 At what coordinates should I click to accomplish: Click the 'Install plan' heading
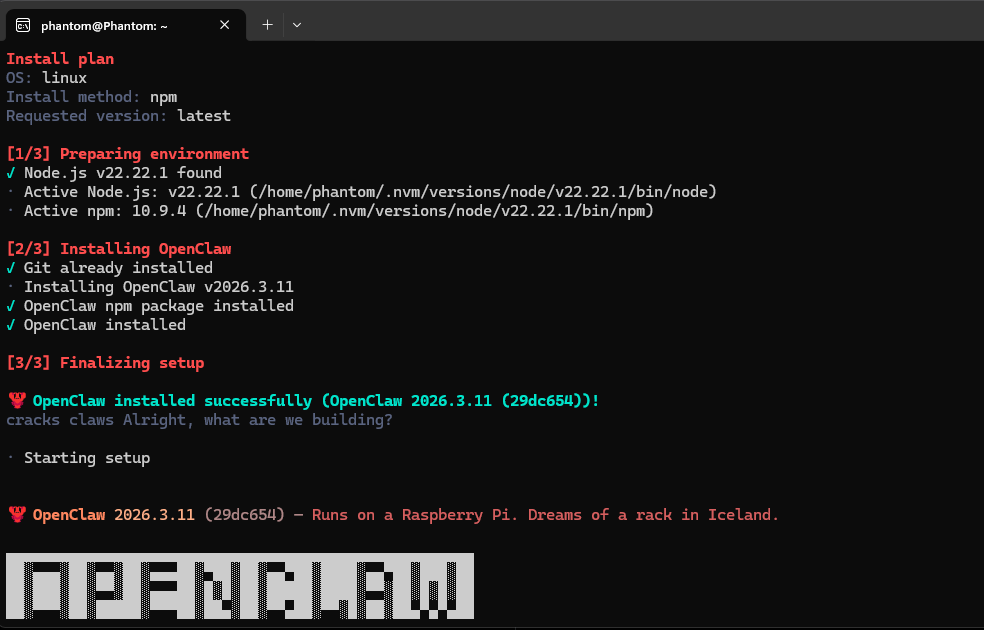(x=60, y=59)
